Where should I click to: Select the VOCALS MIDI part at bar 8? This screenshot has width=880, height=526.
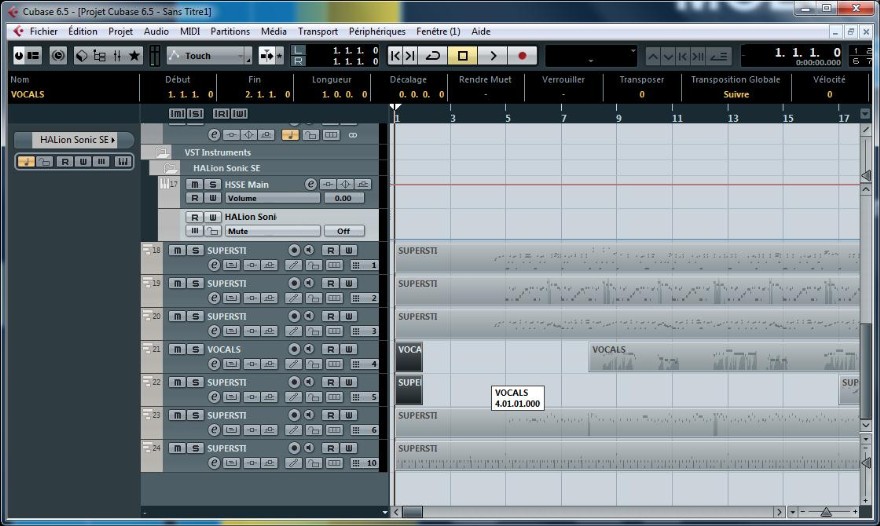[723, 357]
